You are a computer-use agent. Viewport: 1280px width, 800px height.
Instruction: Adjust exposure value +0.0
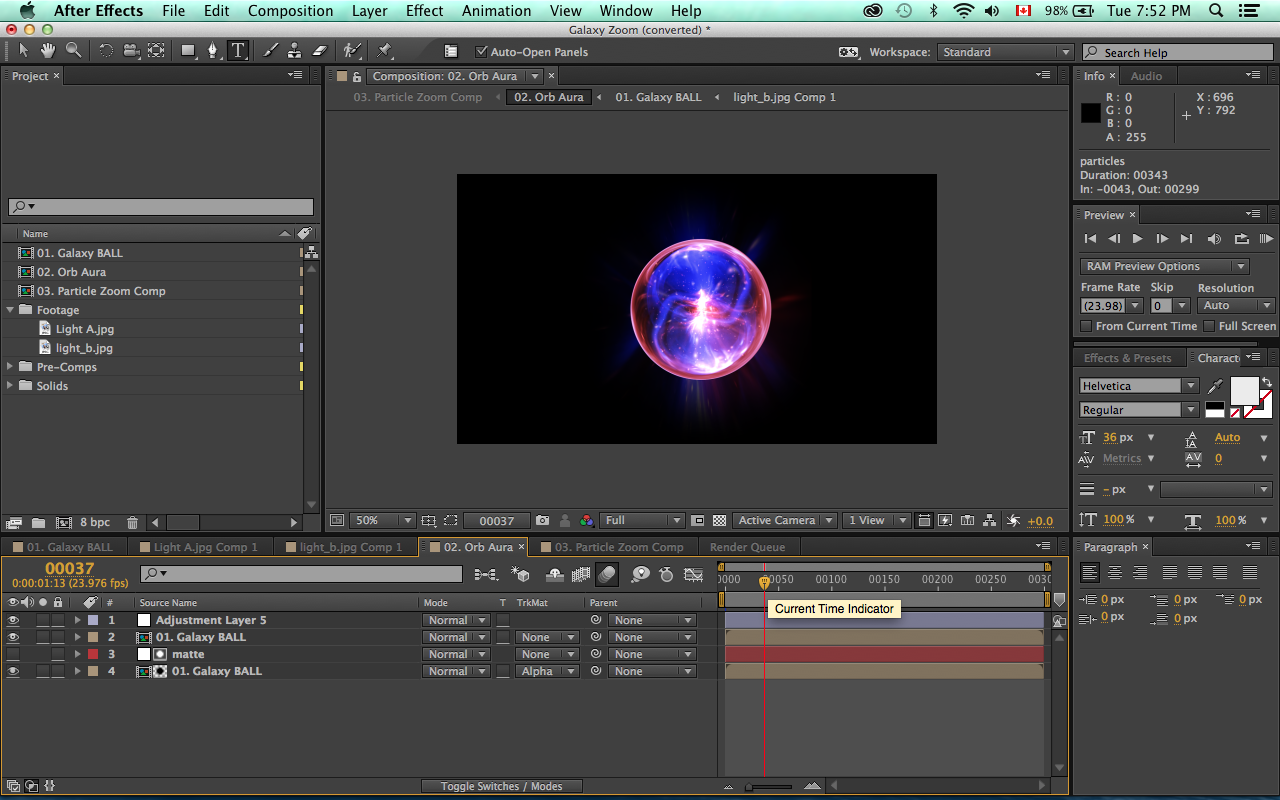coord(1040,521)
